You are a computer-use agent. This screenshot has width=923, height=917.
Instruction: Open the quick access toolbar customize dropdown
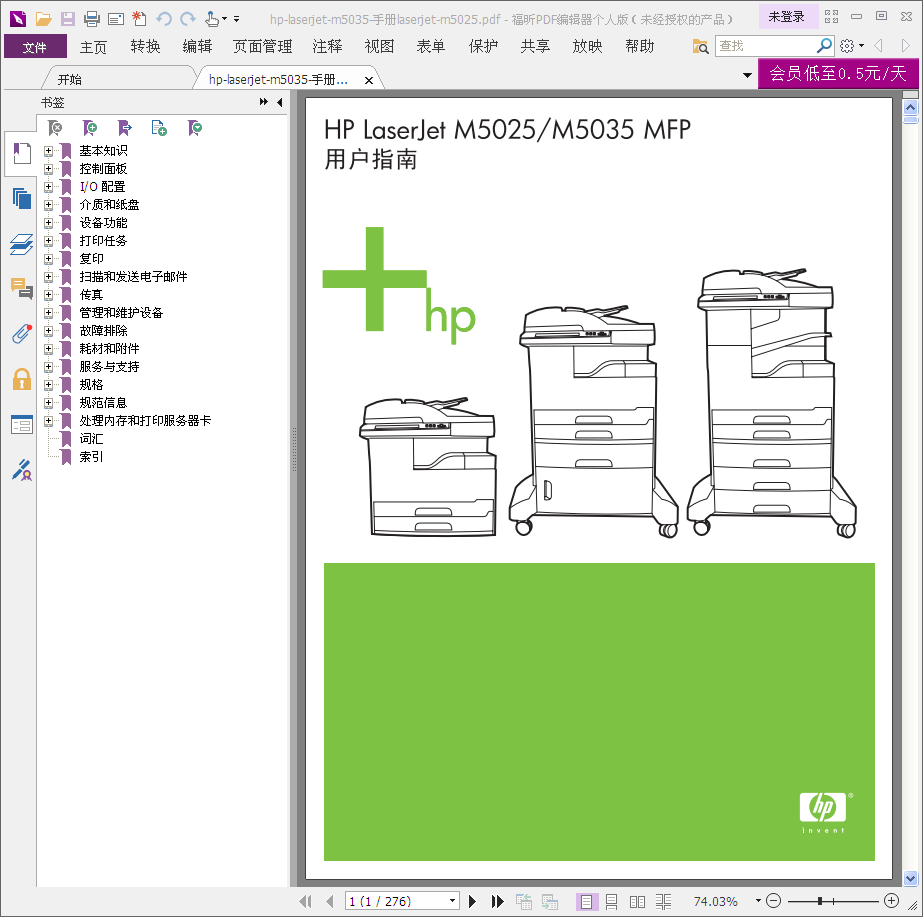pyautogui.click(x=237, y=19)
